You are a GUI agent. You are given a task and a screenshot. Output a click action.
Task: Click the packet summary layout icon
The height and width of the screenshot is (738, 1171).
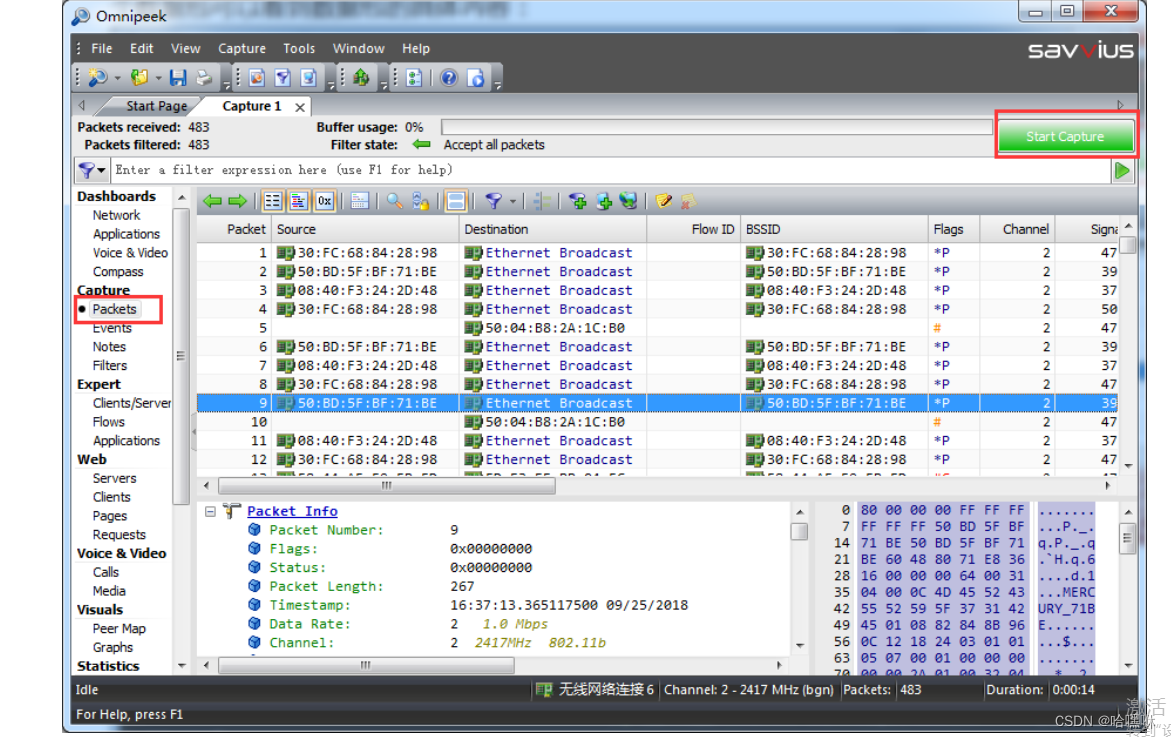click(360, 201)
